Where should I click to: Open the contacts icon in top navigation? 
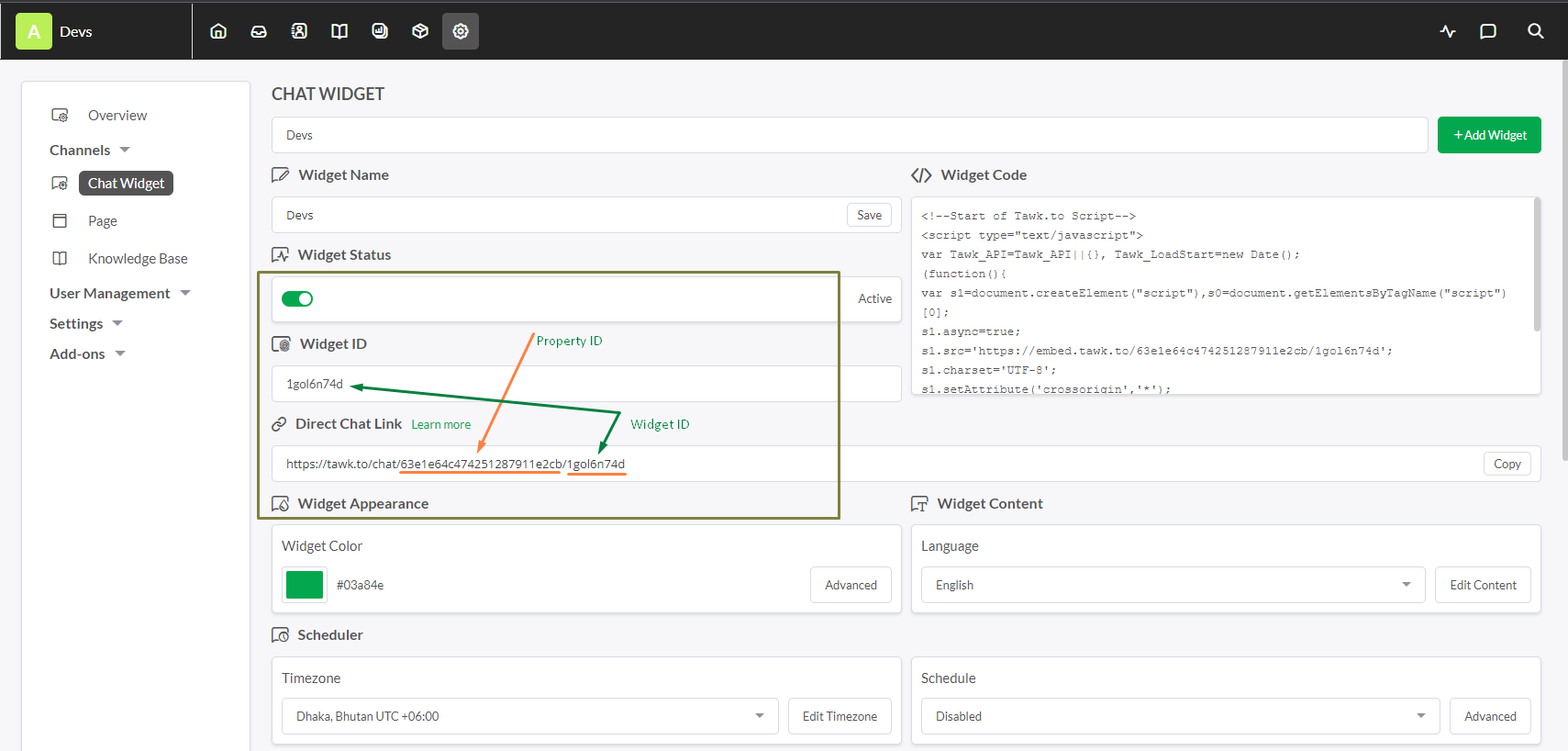pyautogui.click(x=299, y=31)
